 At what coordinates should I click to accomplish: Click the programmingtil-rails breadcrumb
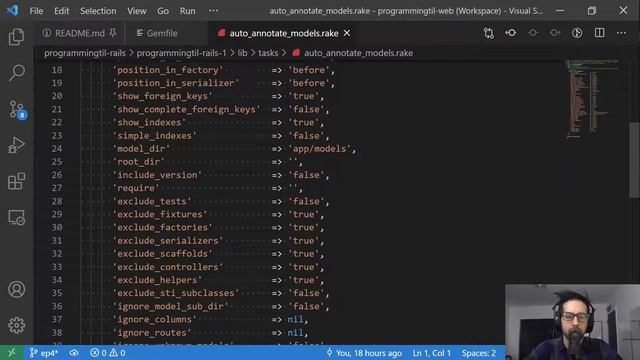[85, 53]
